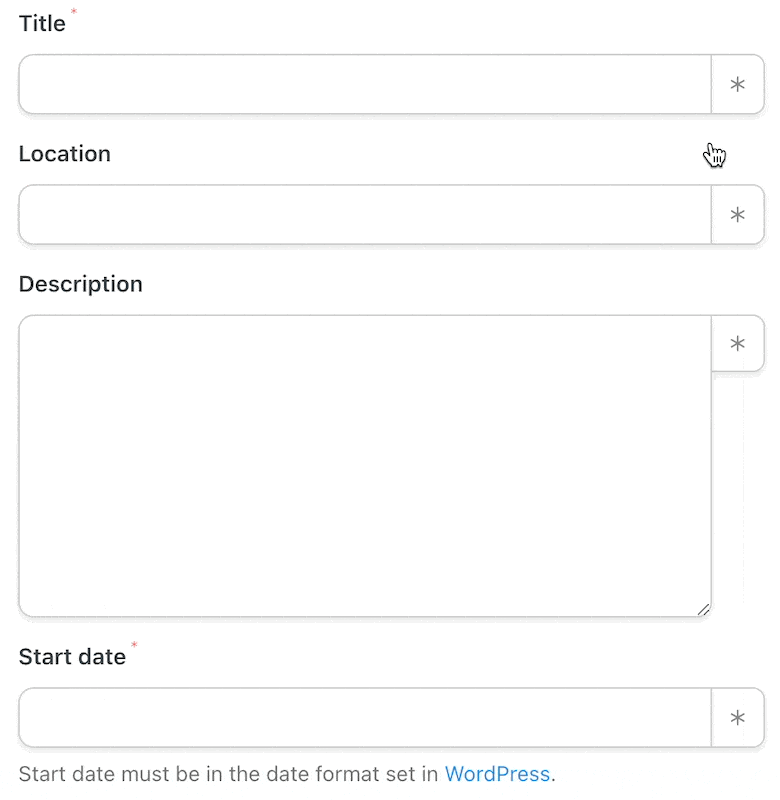Click inside the large Description textarea
The height and width of the screenshot is (800, 780).
click(365, 466)
